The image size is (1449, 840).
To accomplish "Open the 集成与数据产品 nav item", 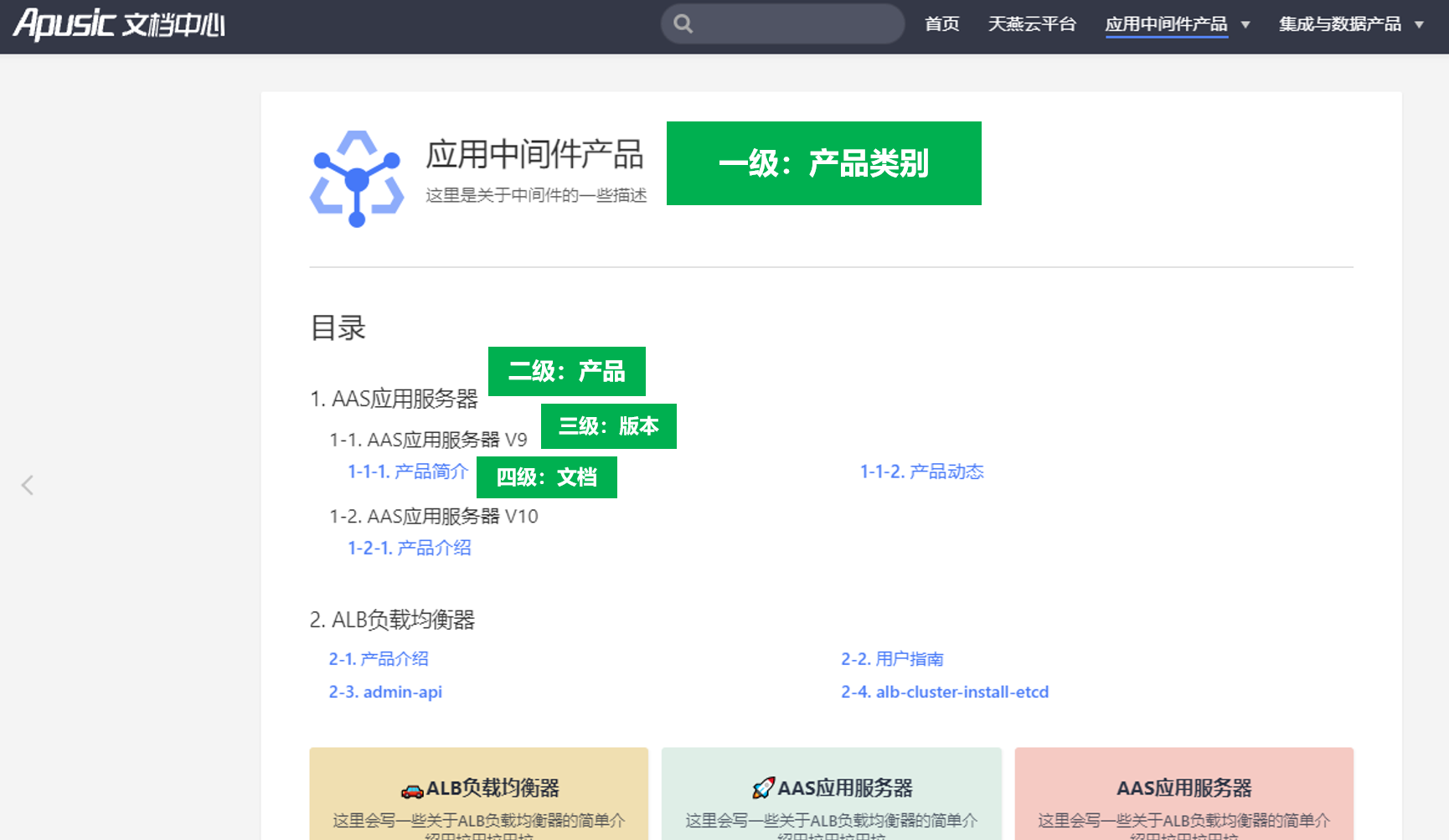I will point(1340,24).
